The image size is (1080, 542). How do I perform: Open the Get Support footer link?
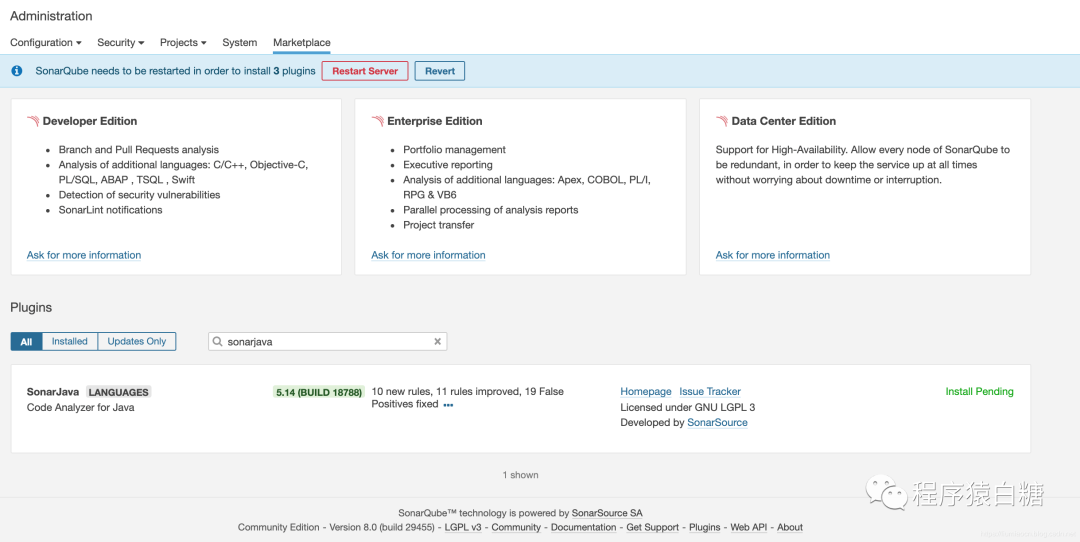point(652,527)
